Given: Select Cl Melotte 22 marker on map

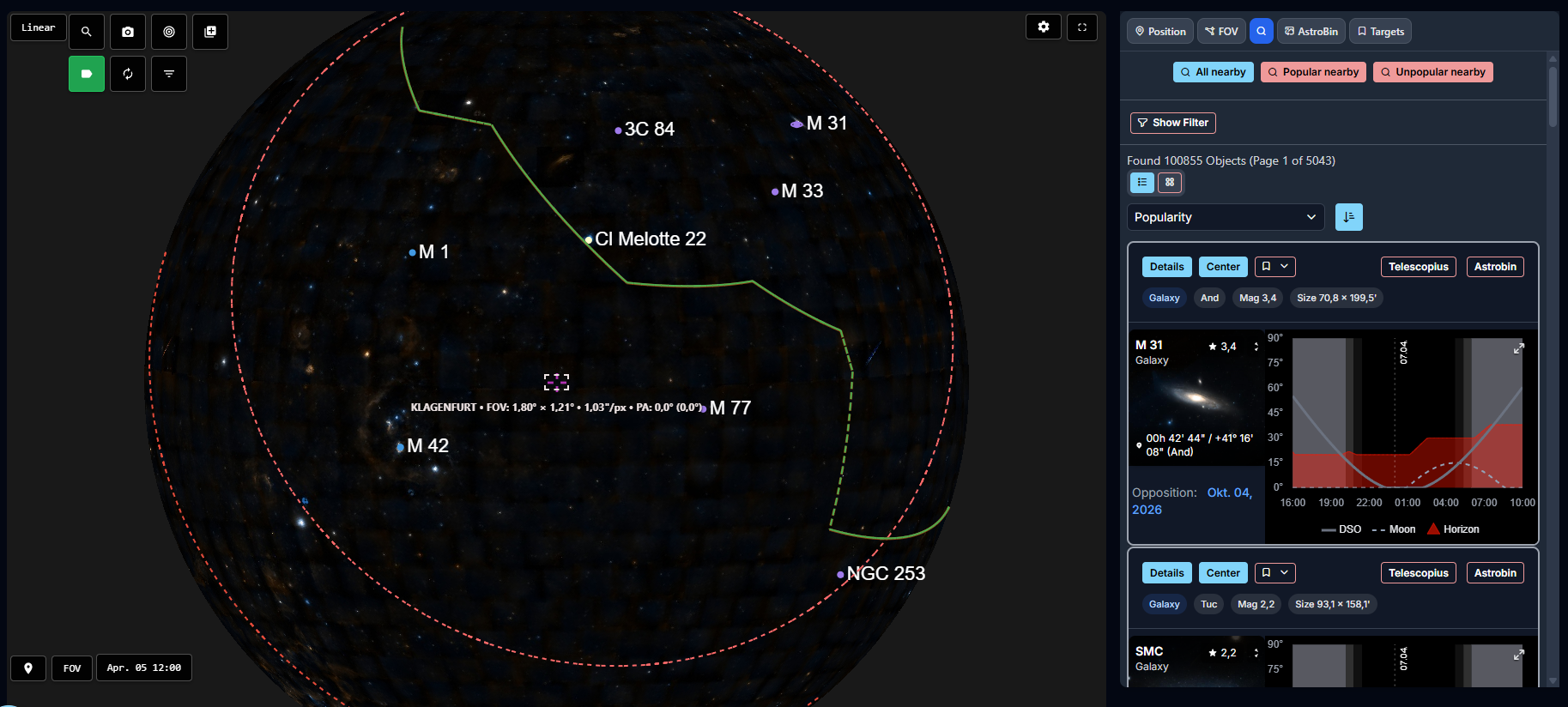Looking at the screenshot, I should [589, 239].
